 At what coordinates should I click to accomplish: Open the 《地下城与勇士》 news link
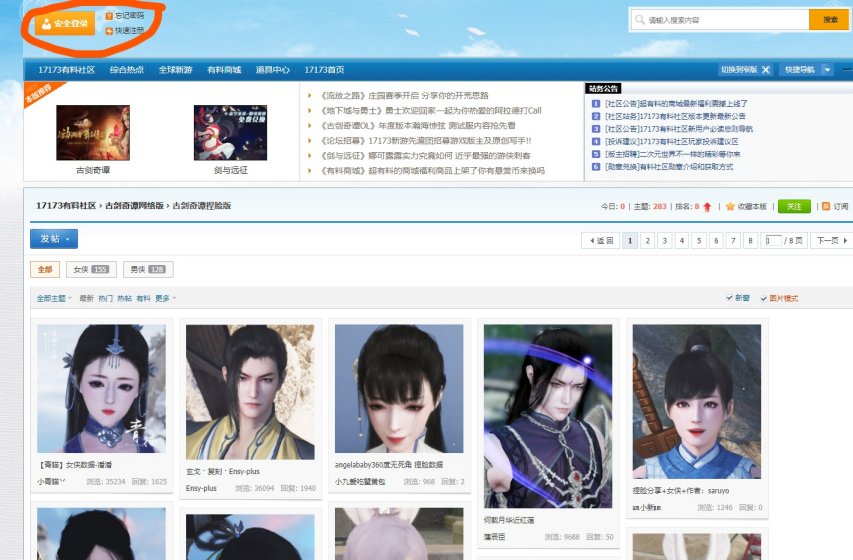click(430, 110)
